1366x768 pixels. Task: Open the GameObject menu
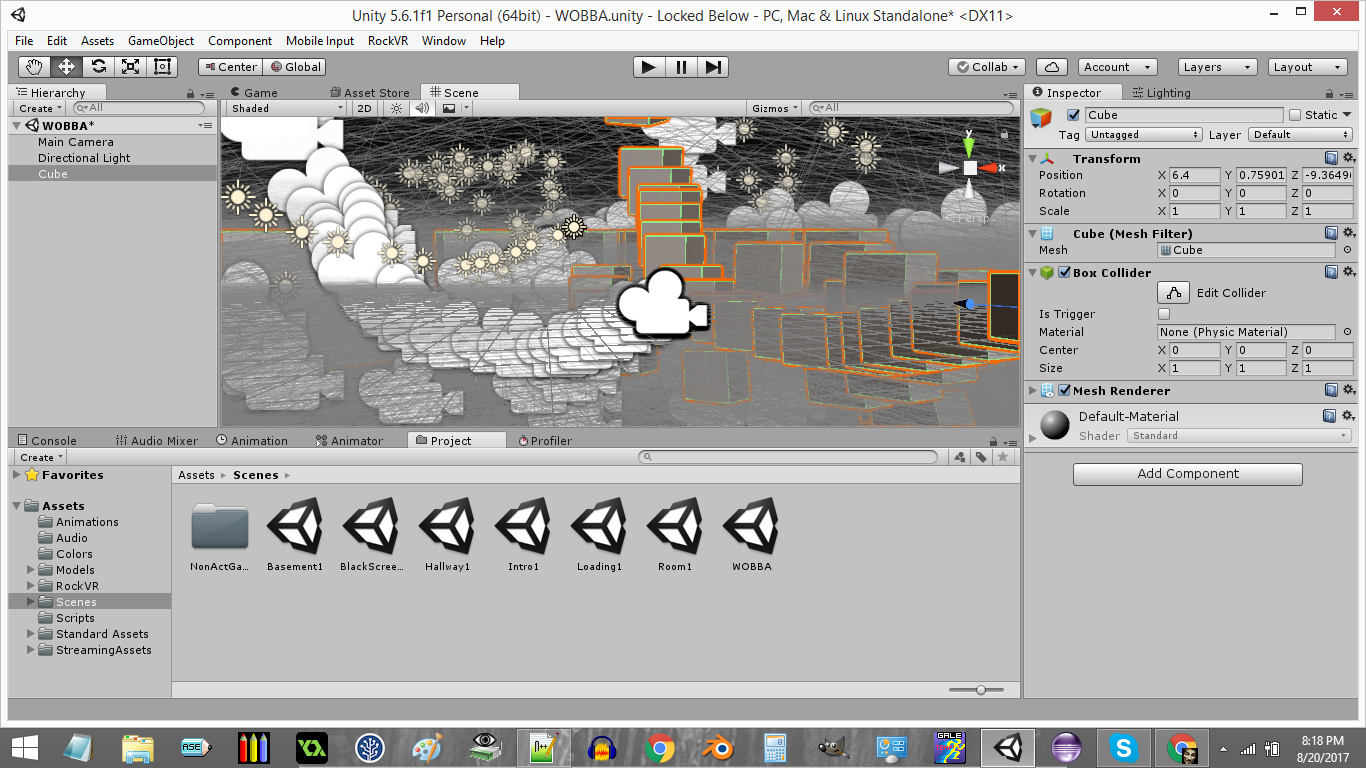point(161,41)
